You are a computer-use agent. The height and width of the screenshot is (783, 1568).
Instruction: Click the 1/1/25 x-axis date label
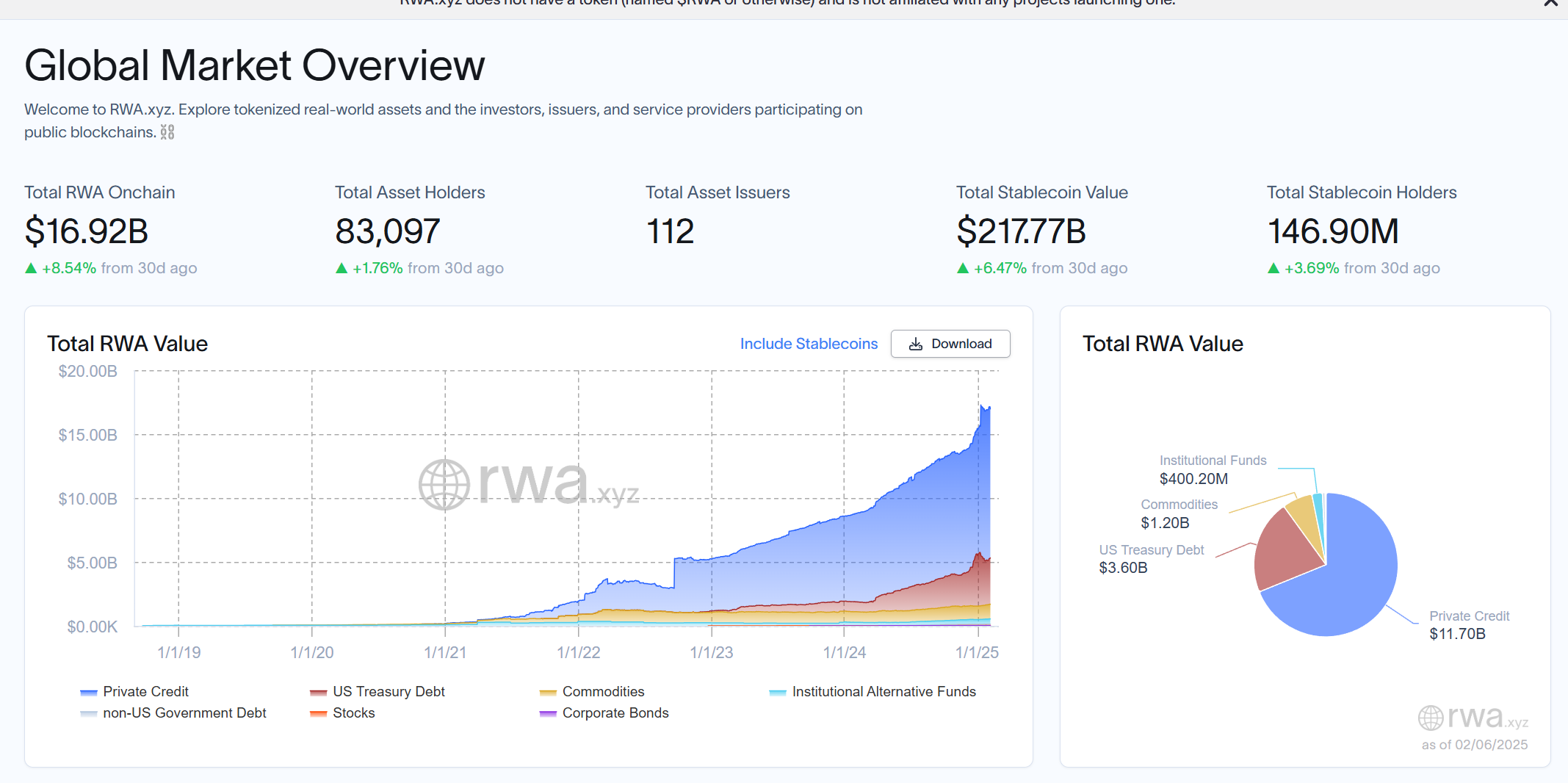pyautogui.click(x=977, y=652)
